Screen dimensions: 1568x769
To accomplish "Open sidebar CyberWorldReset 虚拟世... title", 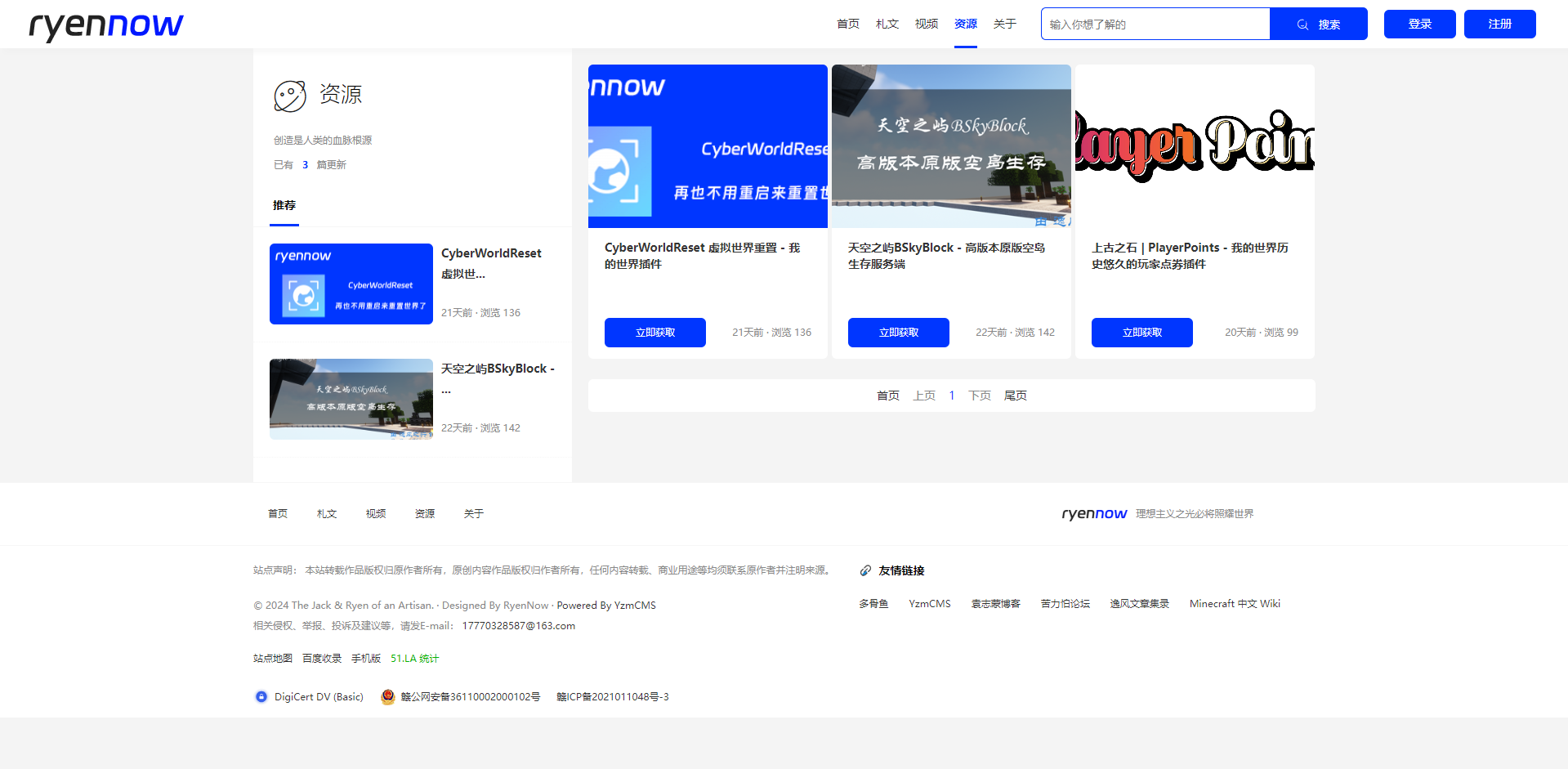I will pyautogui.click(x=491, y=264).
